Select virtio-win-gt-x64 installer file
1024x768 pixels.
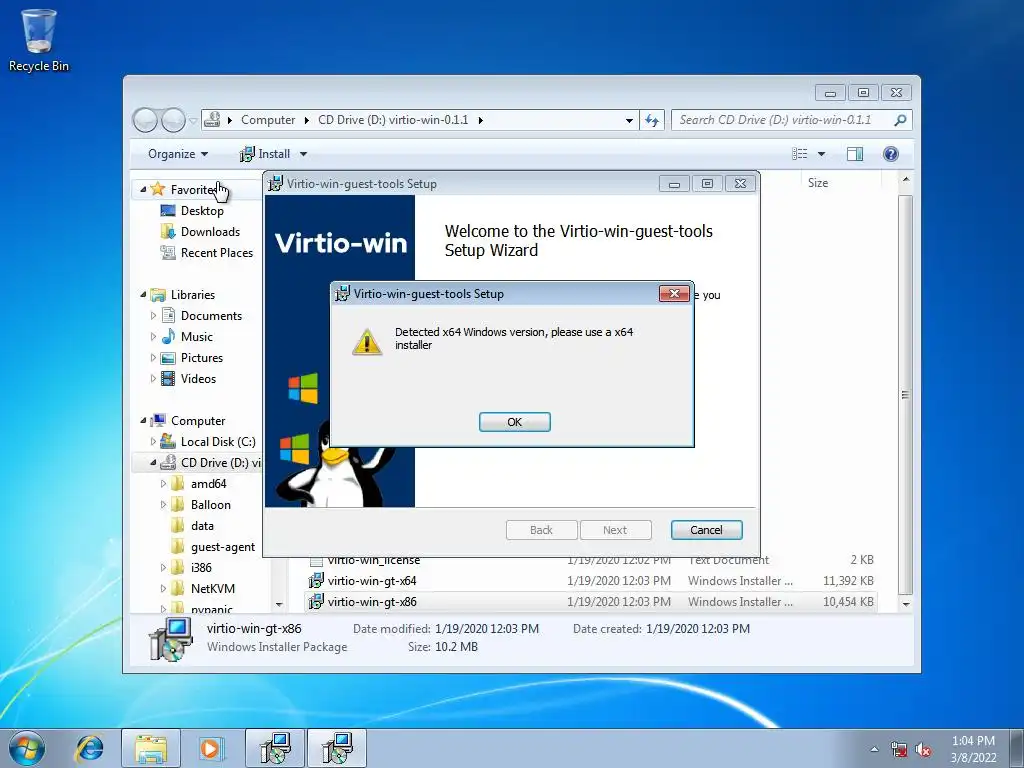click(x=372, y=581)
